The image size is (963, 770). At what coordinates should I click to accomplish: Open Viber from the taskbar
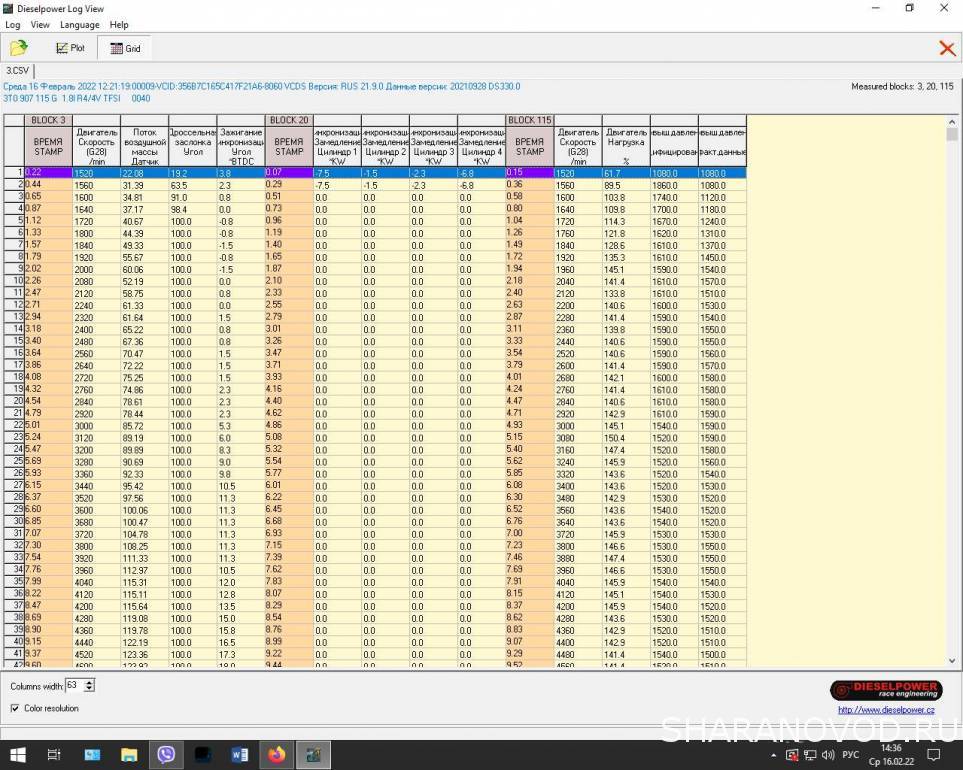point(166,754)
